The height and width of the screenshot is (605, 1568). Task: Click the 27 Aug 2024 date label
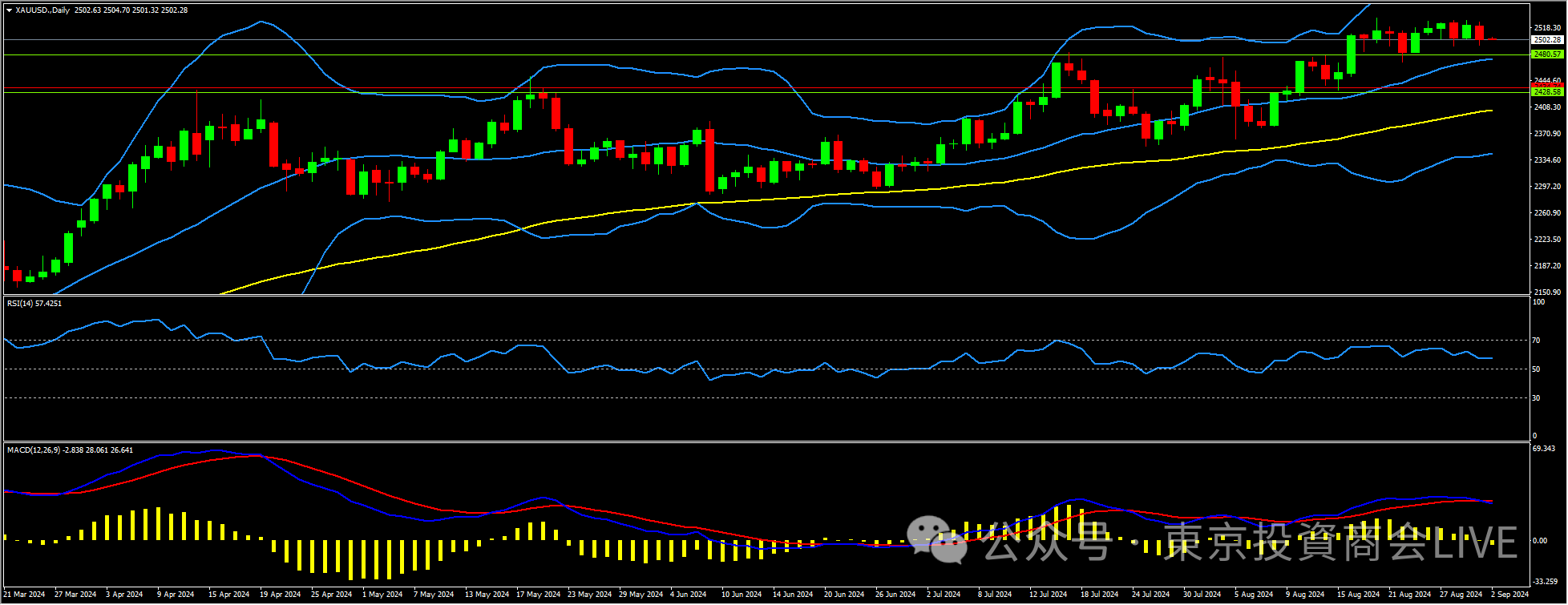1461,595
